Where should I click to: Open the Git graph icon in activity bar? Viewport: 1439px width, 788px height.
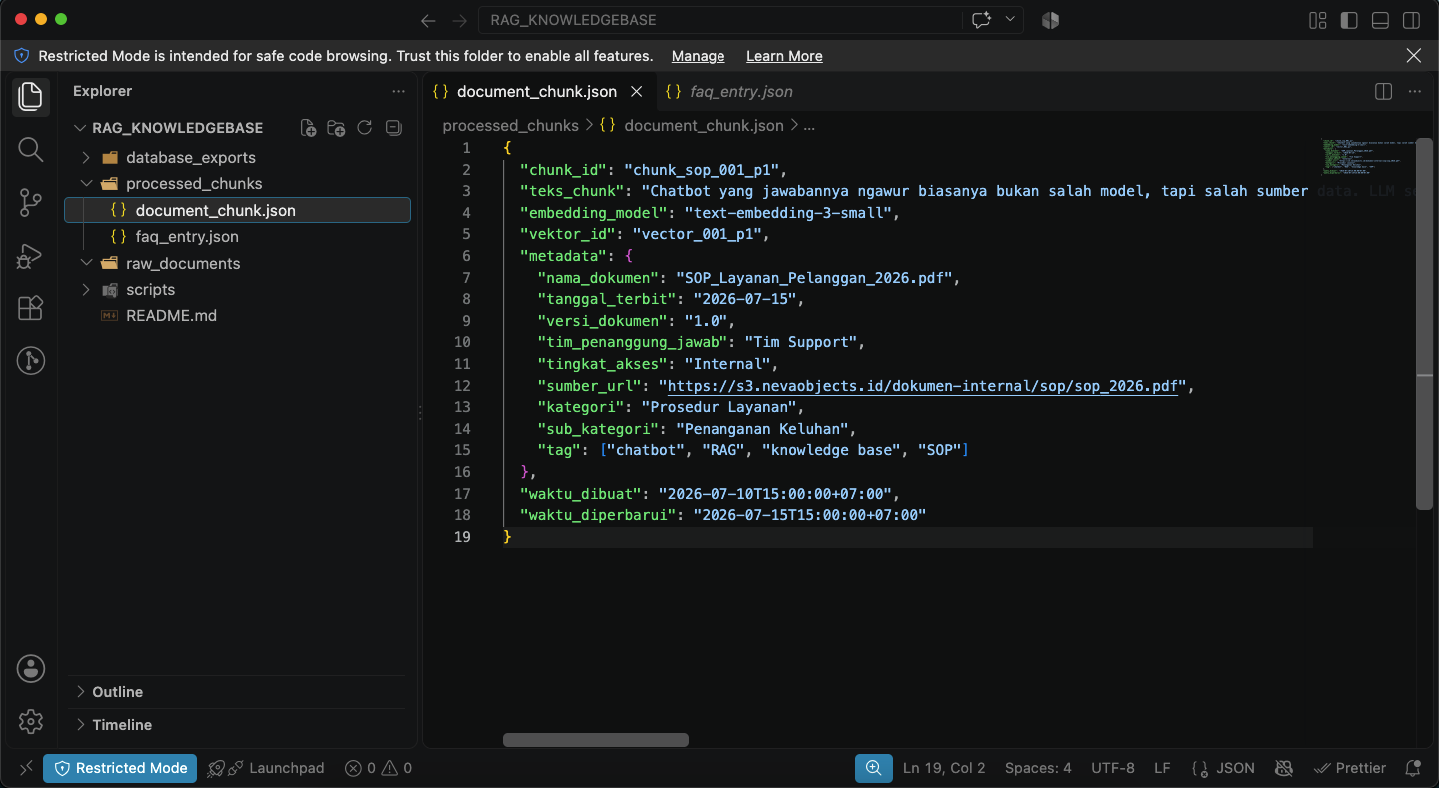[30, 361]
